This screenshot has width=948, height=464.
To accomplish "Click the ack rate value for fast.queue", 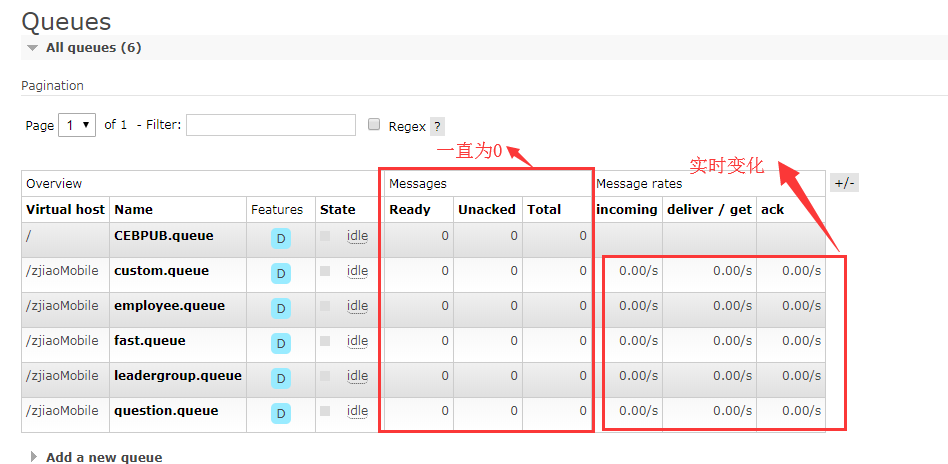I will (x=802, y=341).
